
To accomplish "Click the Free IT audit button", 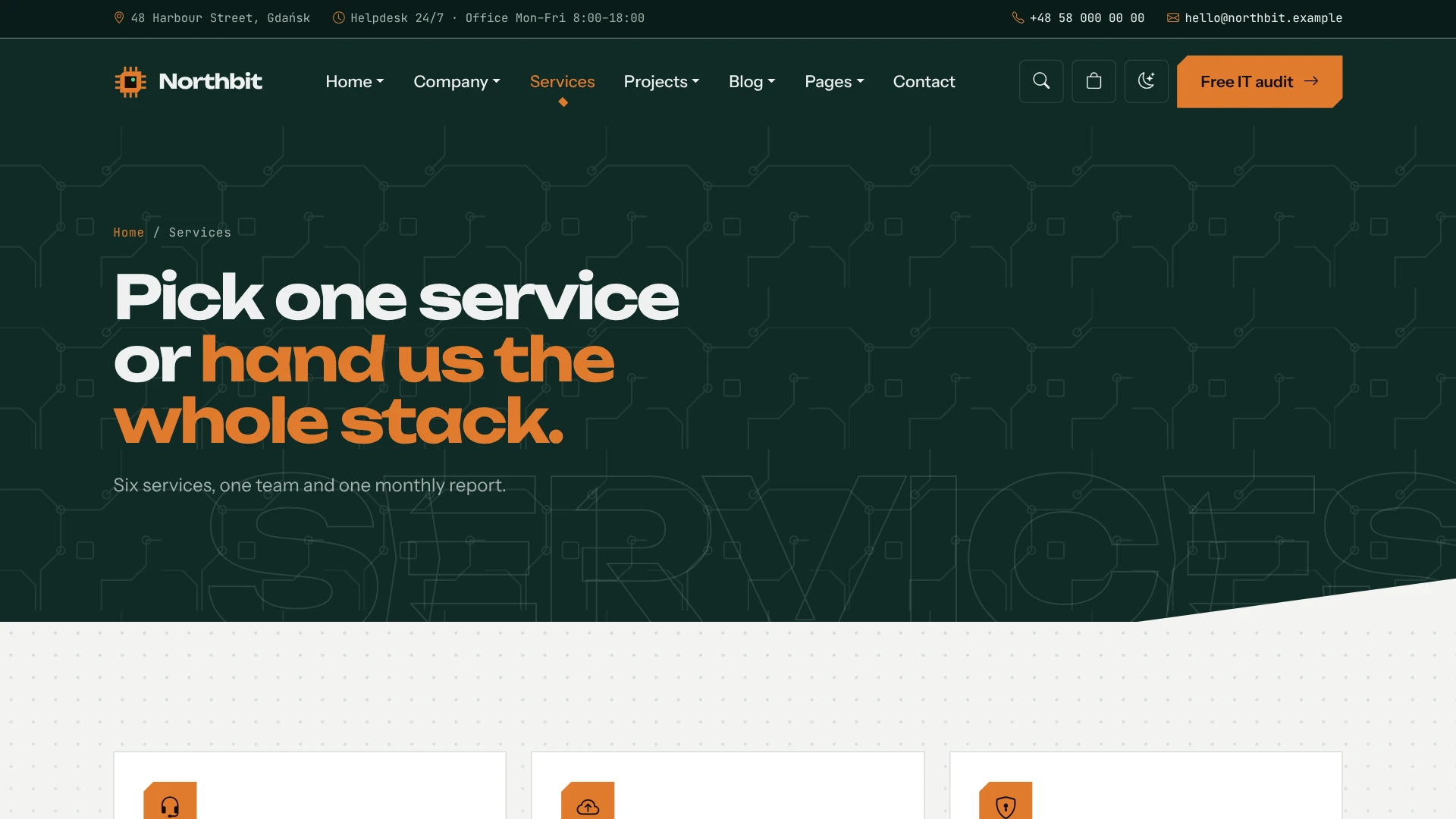I will pyautogui.click(x=1259, y=81).
